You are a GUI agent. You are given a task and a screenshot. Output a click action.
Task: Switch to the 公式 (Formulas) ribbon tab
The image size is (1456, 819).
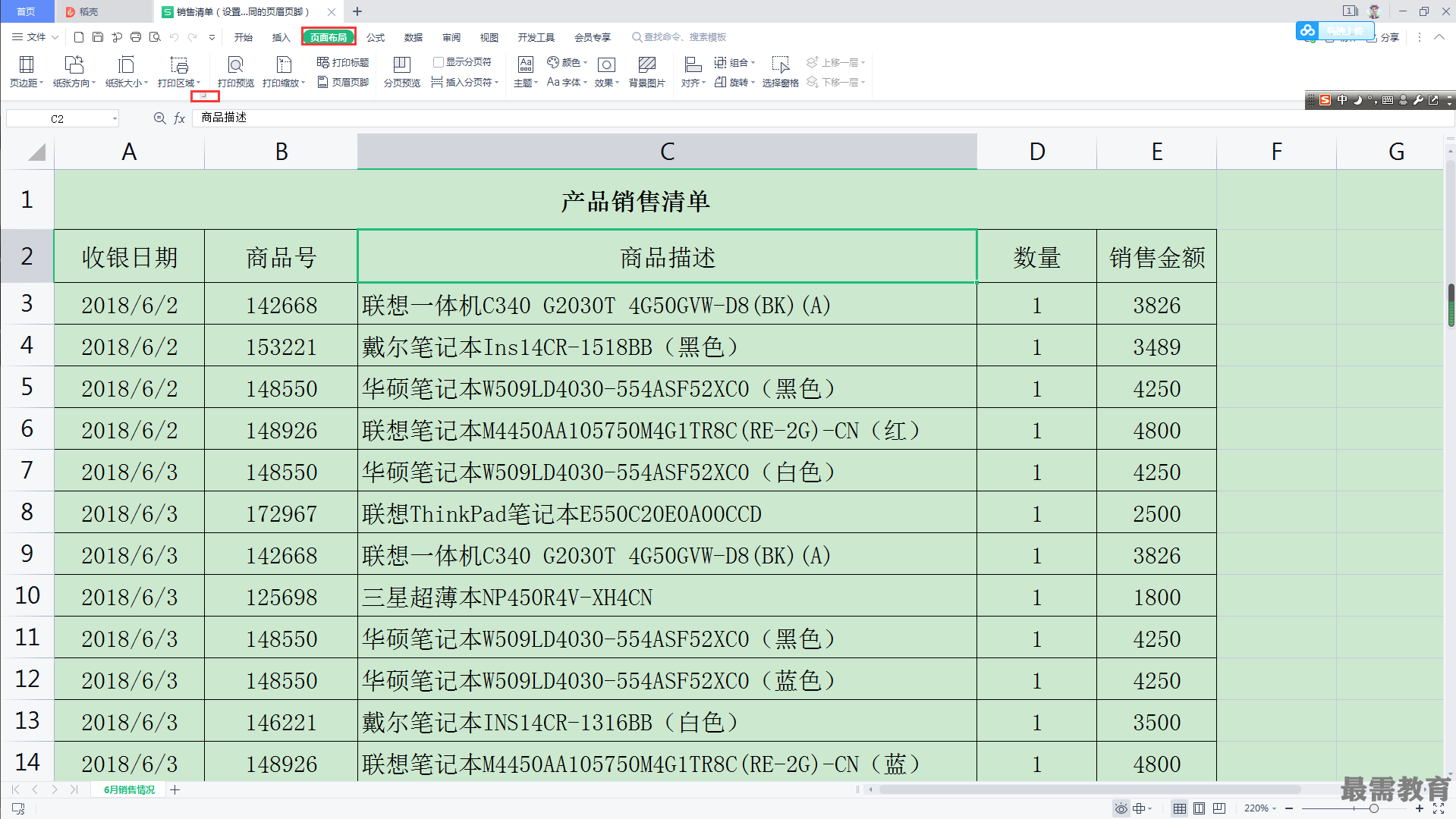[376, 37]
